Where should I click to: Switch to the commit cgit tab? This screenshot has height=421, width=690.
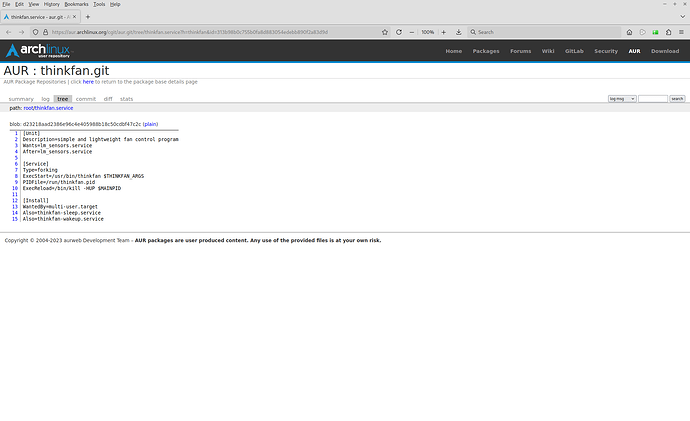pyautogui.click(x=86, y=99)
